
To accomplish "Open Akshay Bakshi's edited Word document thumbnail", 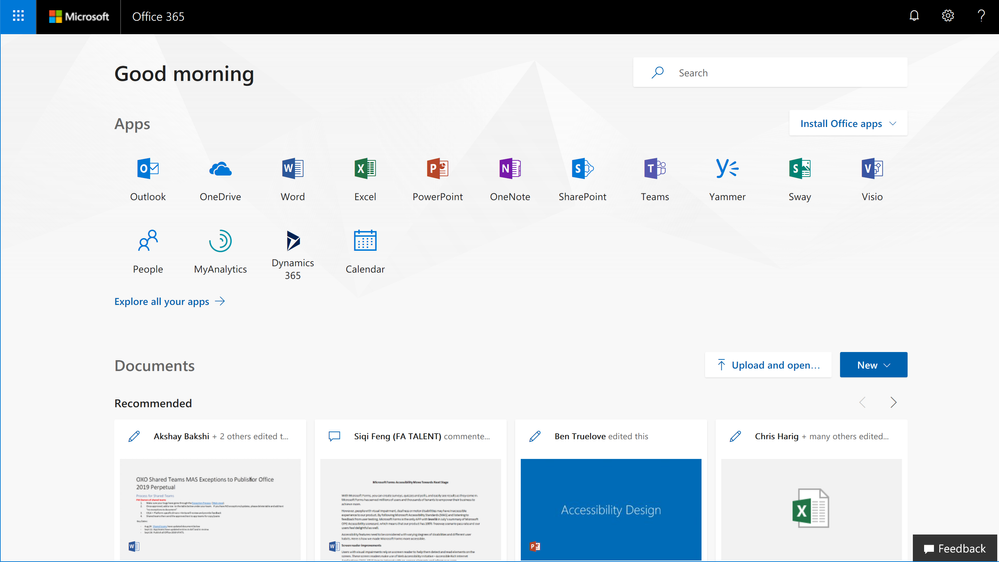I will [x=210, y=509].
